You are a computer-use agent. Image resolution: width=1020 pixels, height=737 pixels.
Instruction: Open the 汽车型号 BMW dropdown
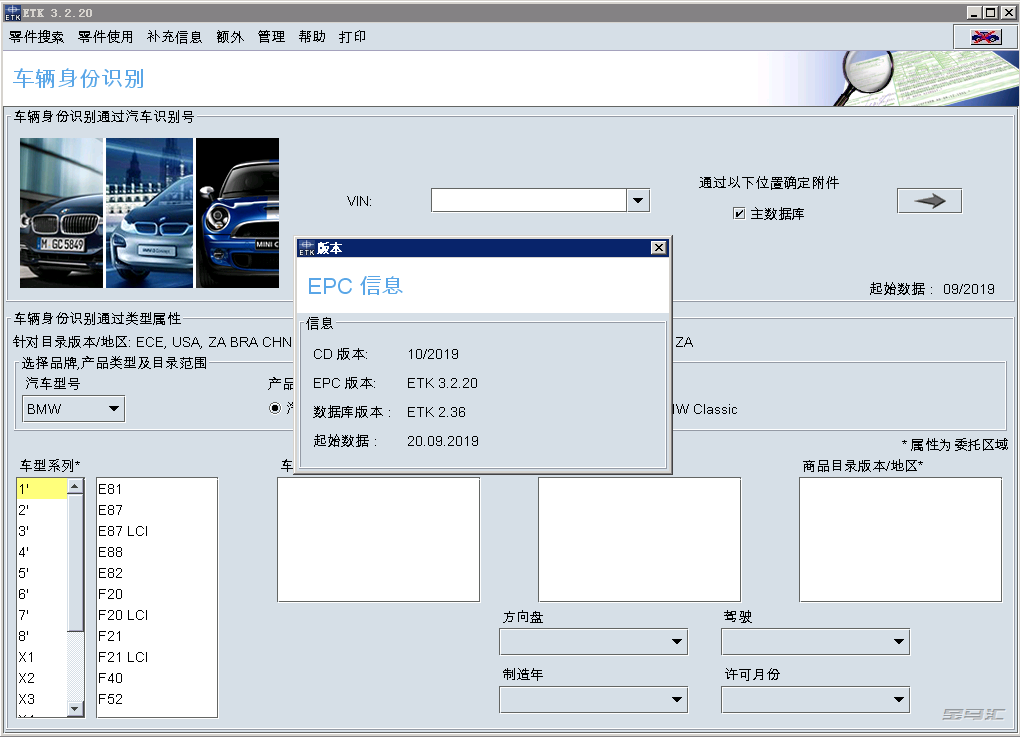(x=74, y=409)
